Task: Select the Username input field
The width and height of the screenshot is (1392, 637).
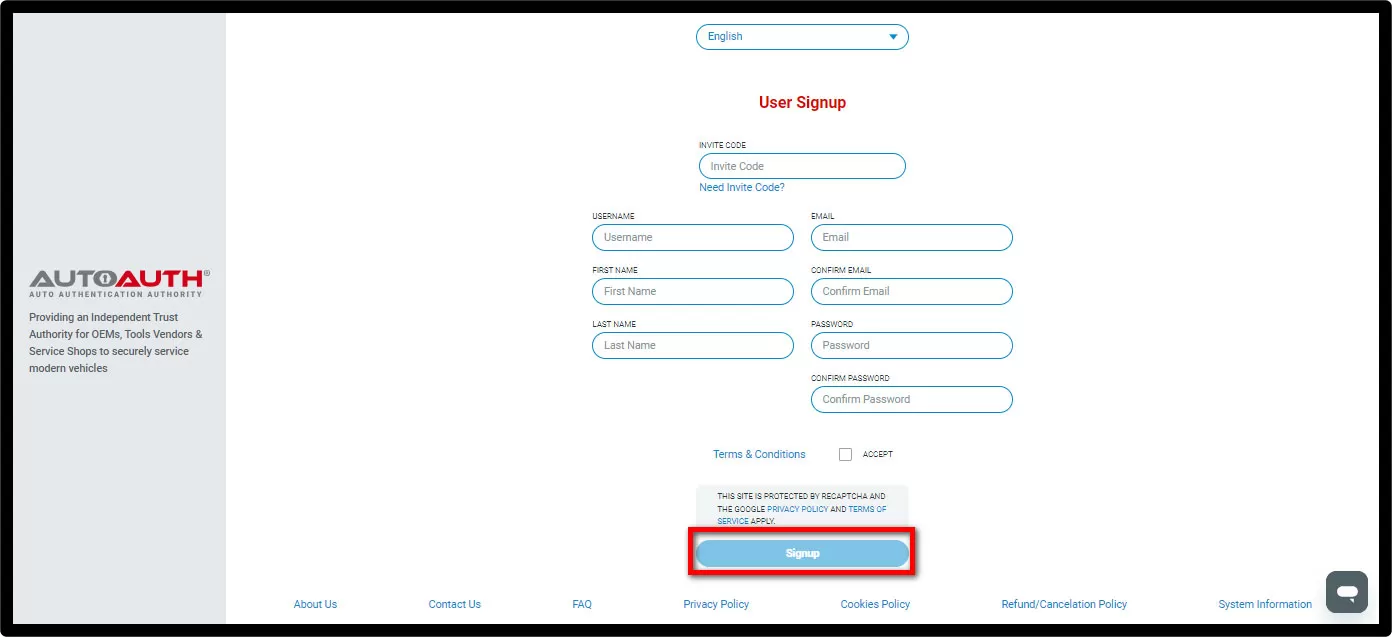Action: pos(692,237)
